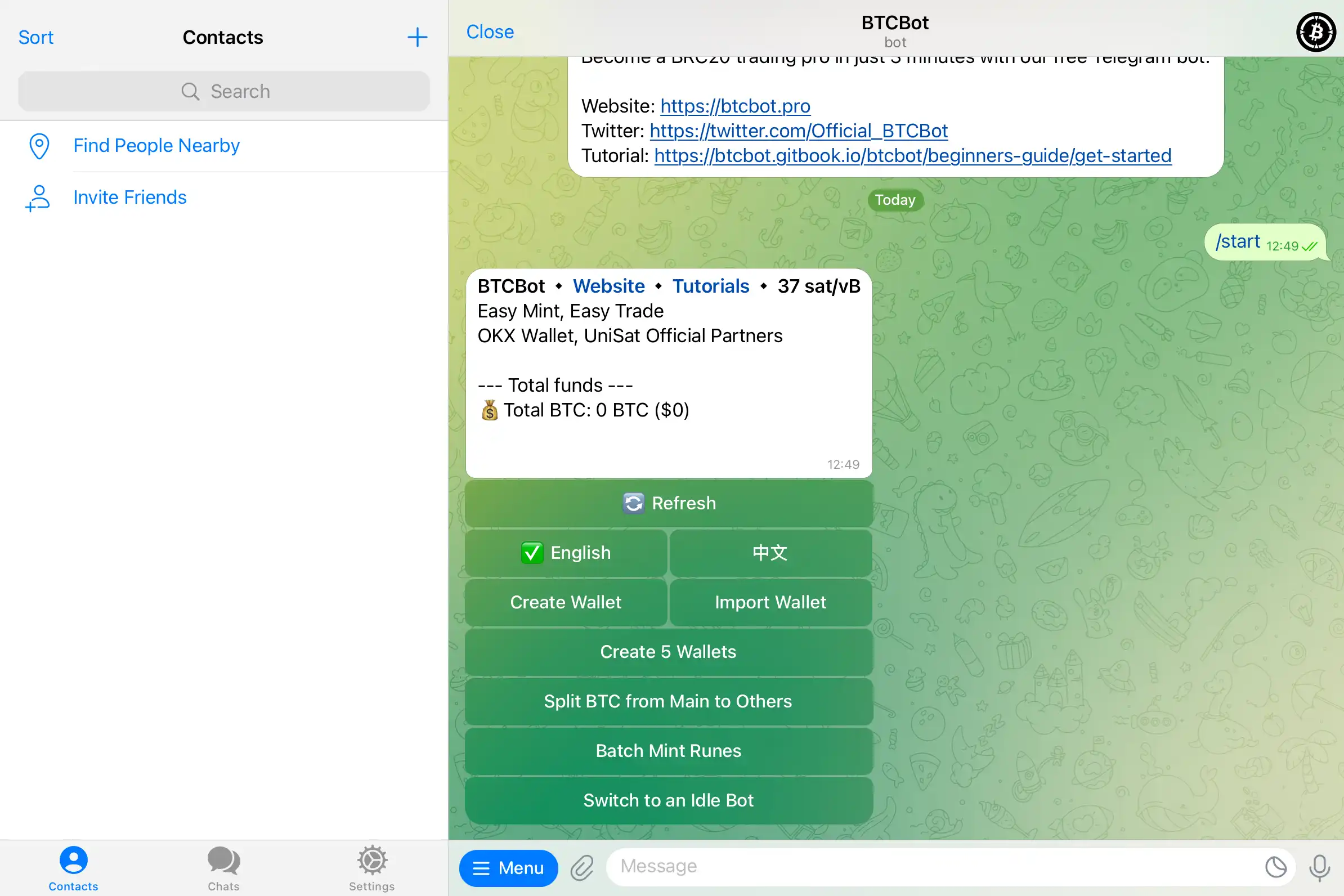Viewport: 1344px width, 896px height.
Task: Select the checked English language option
Action: click(566, 553)
